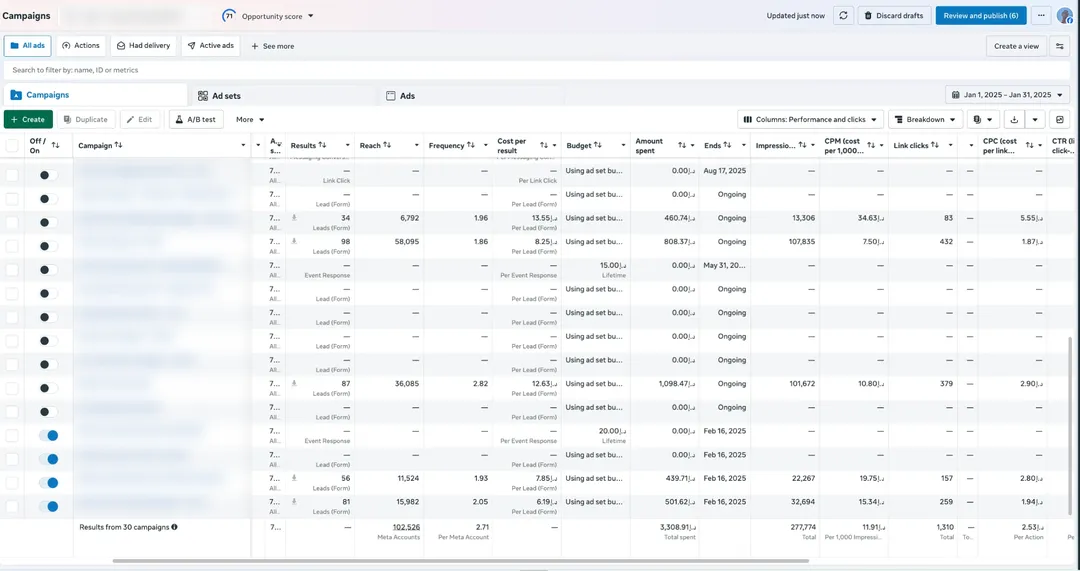Click the green Create button

click(28, 119)
